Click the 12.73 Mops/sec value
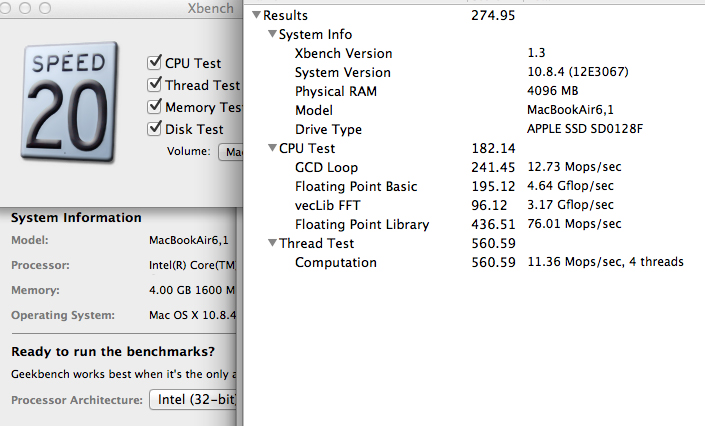 (574, 167)
